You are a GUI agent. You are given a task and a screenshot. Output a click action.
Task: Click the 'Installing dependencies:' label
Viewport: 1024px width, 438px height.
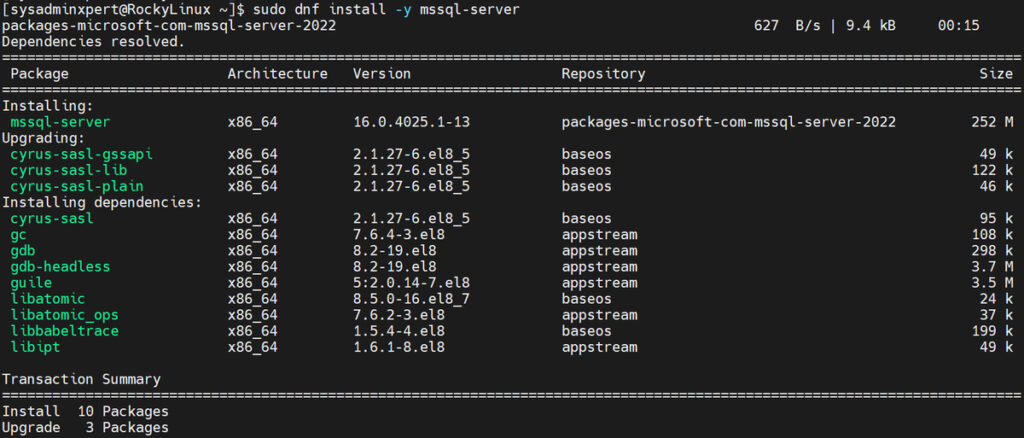point(103,202)
